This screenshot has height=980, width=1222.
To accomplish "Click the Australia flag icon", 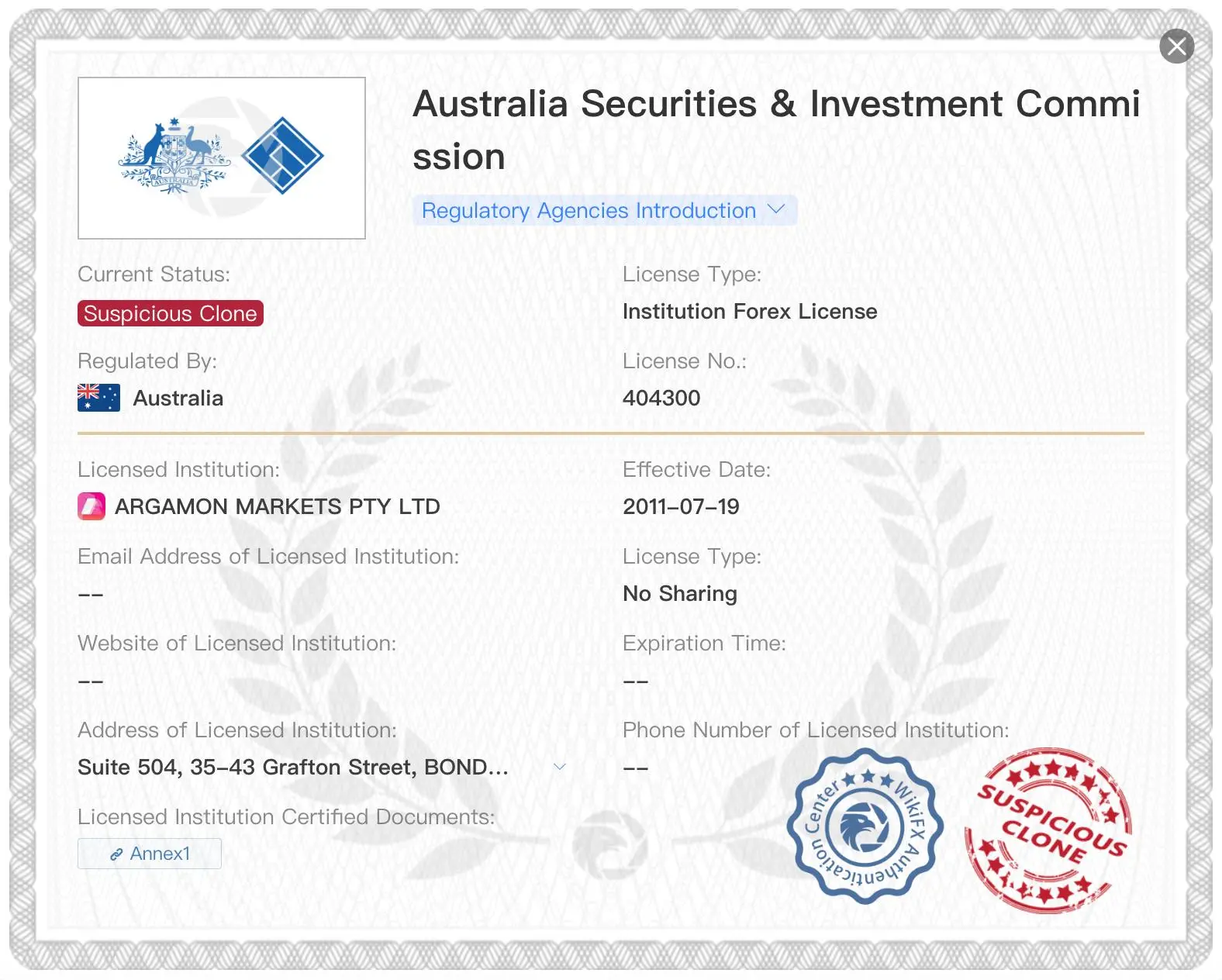I will (98, 398).
